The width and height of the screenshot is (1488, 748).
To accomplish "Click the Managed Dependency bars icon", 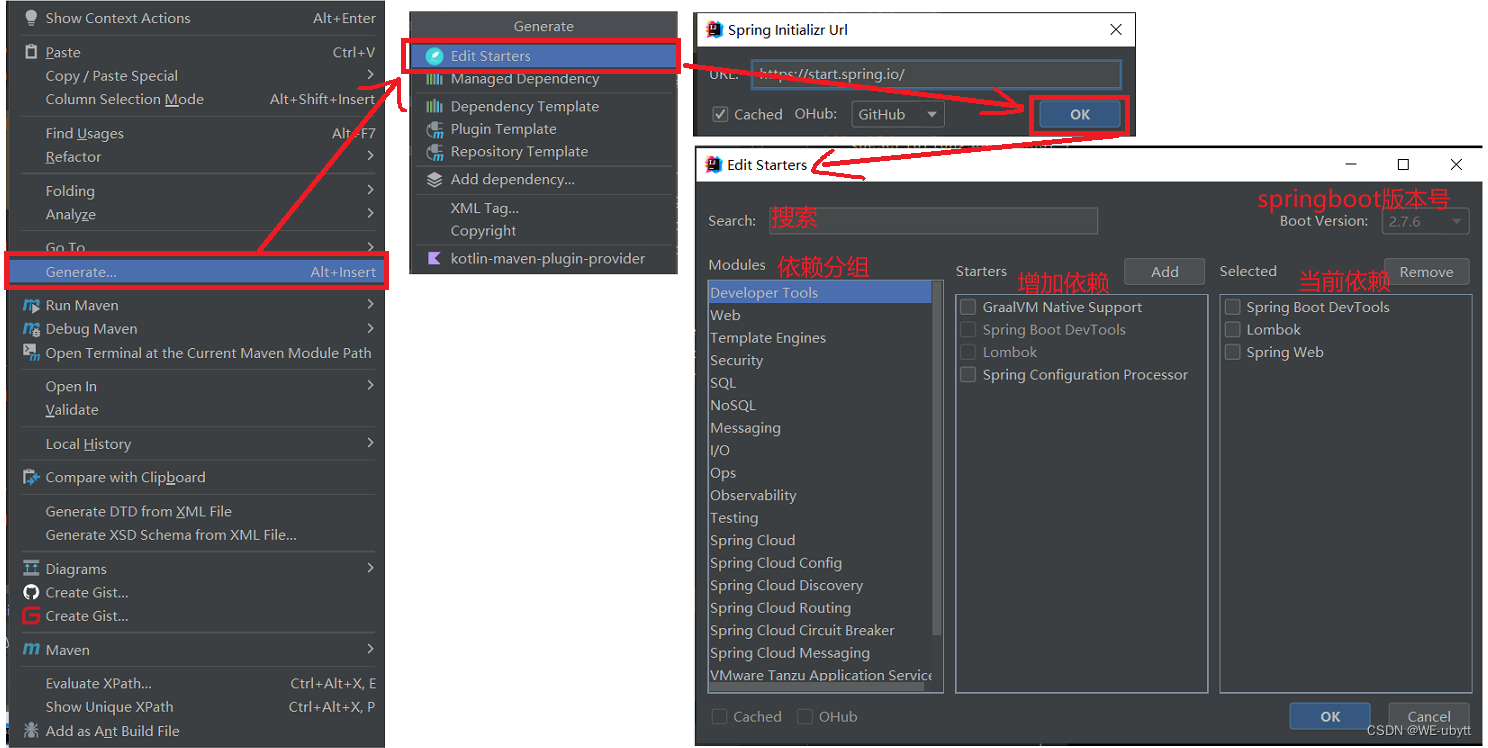I will [434, 79].
